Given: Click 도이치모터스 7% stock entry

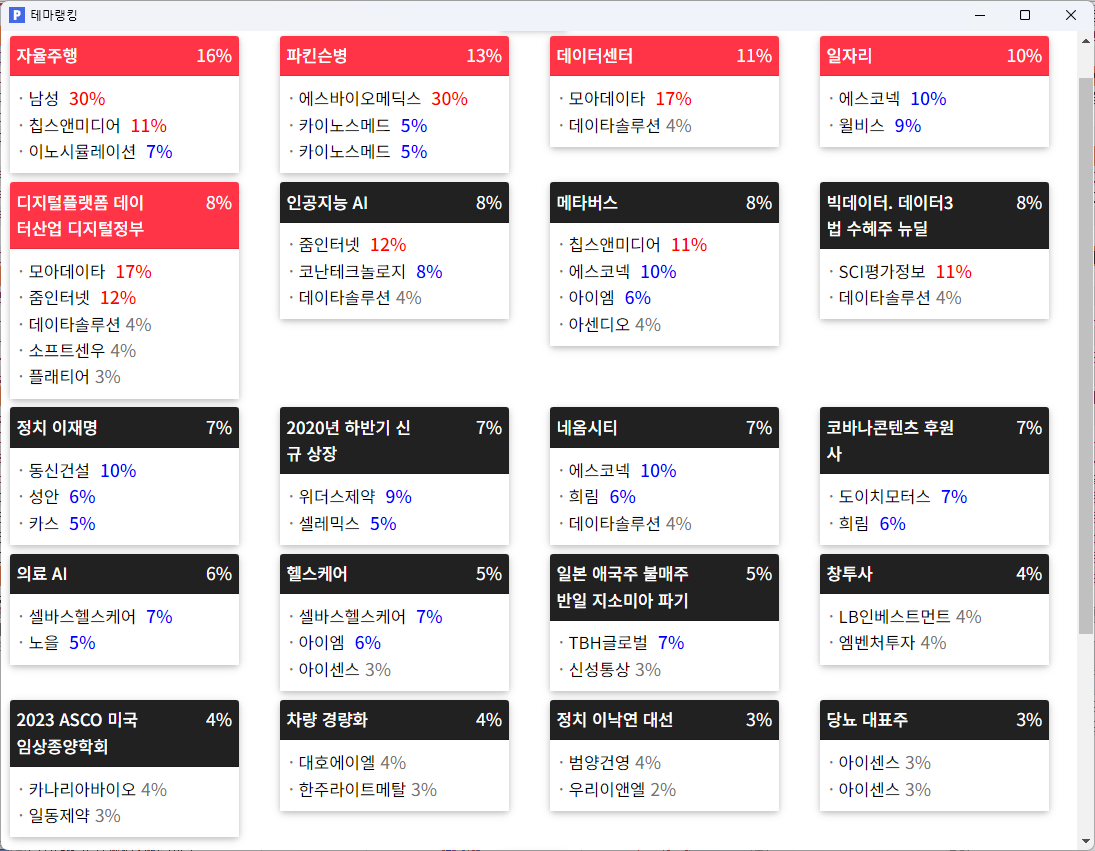Looking at the screenshot, I should pyautogui.click(x=902, y=497).
